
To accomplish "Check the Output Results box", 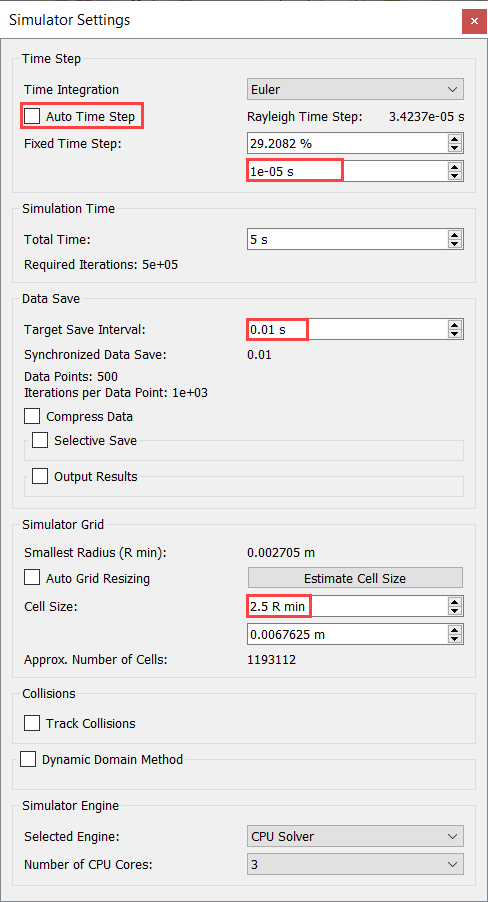I will pyautogui.click(x=40, y=476).
